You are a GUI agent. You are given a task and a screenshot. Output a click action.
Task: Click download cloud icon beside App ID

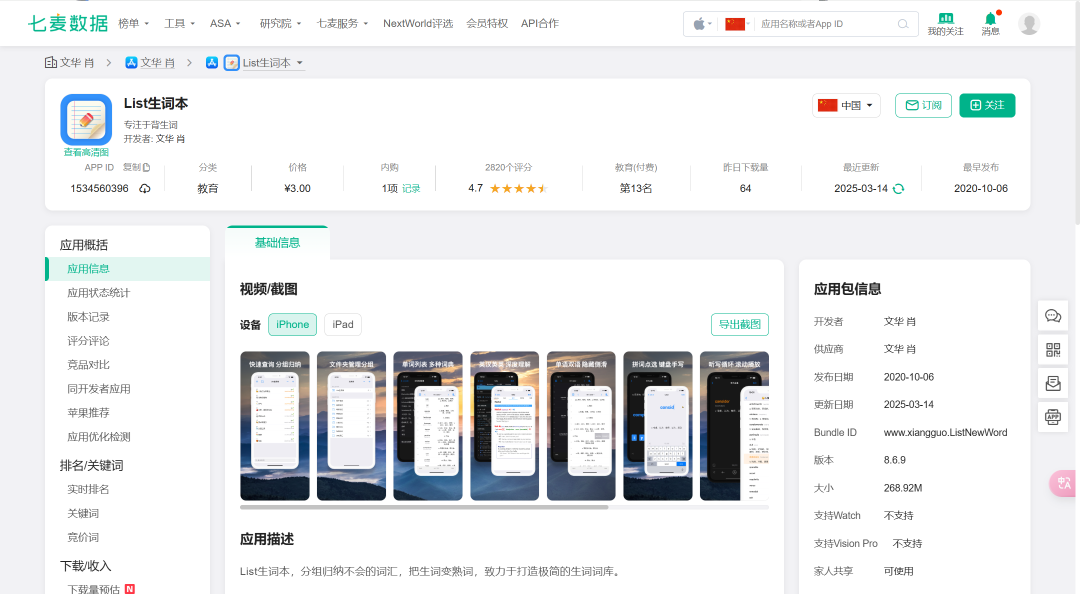145,189
